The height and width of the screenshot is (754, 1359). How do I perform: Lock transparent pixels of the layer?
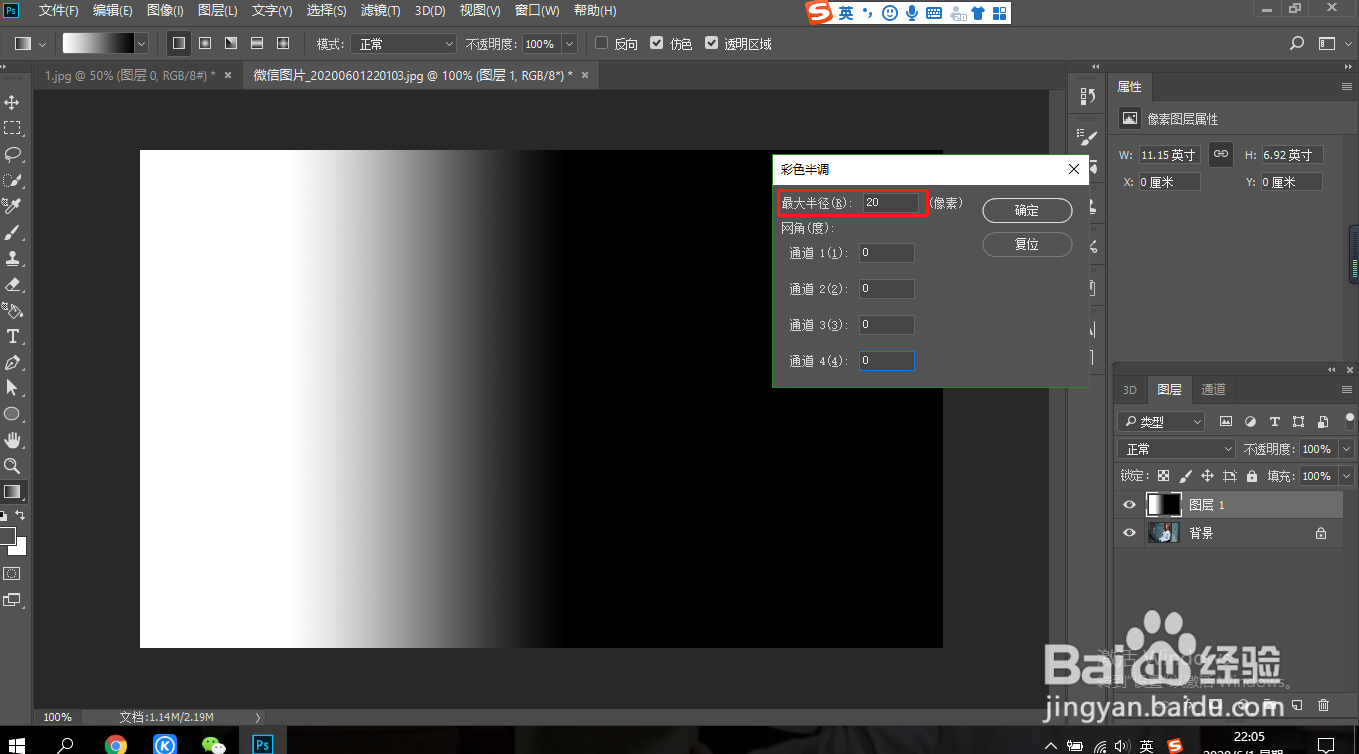[1163, 477]
